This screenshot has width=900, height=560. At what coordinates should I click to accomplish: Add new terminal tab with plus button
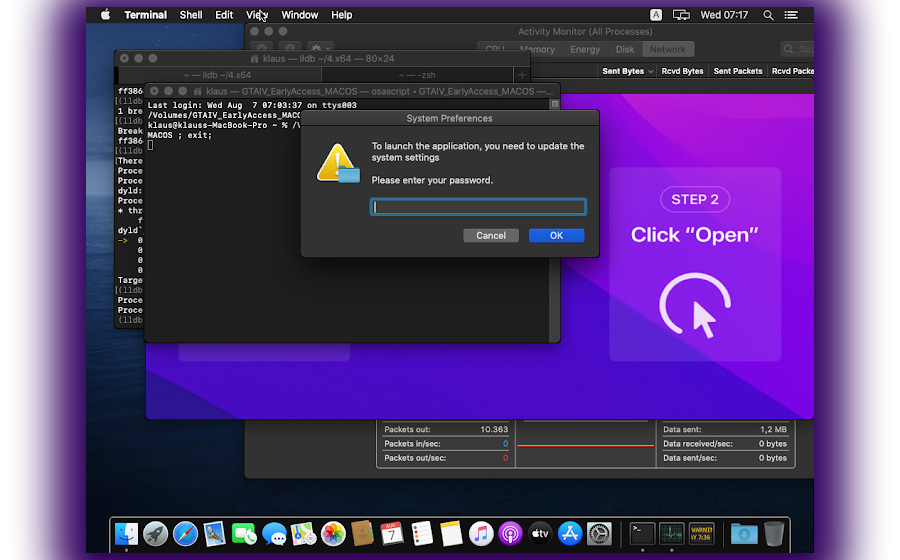[x=521, y=75]
